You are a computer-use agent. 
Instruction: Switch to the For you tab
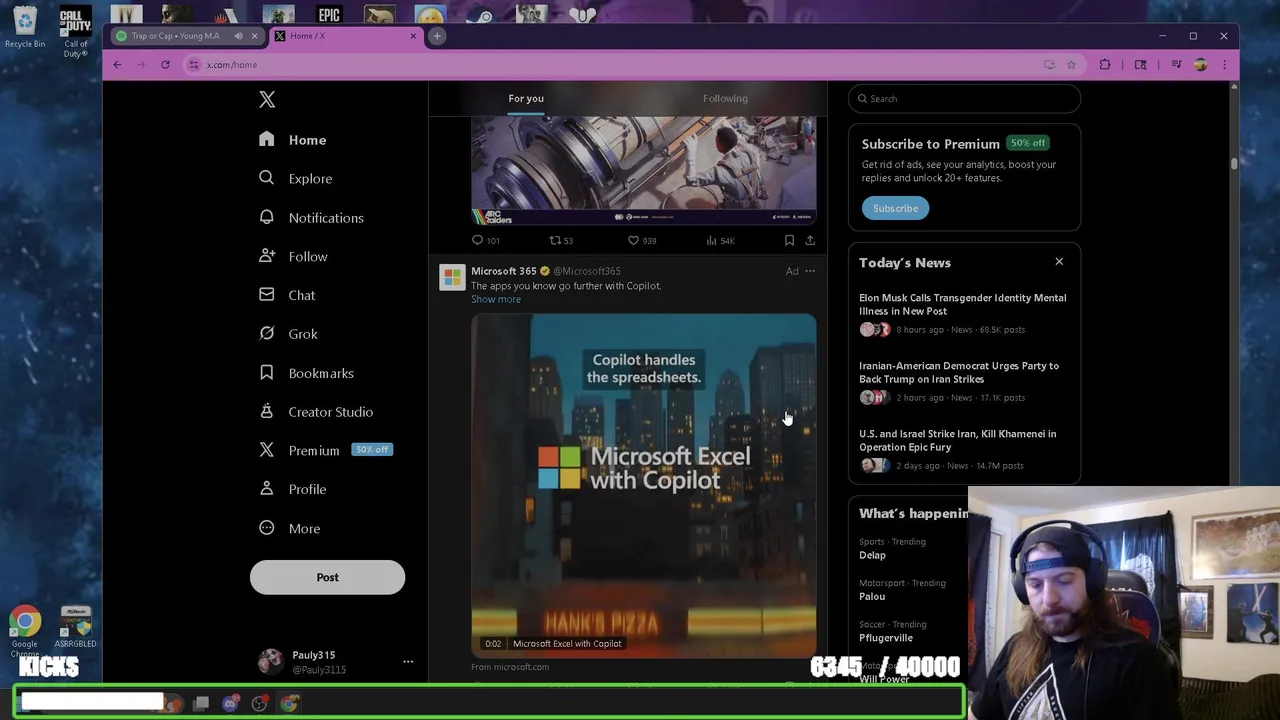click(526, 98)
